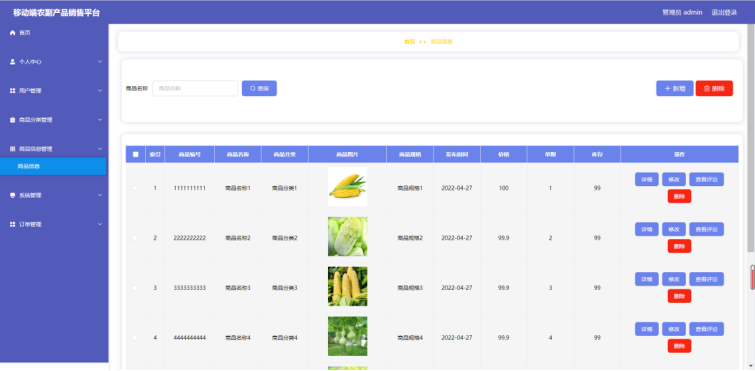The height and width of the screenshot is (371, 755).
Task: Check the checkbox for row 1111111111
Action: [135, 188]
